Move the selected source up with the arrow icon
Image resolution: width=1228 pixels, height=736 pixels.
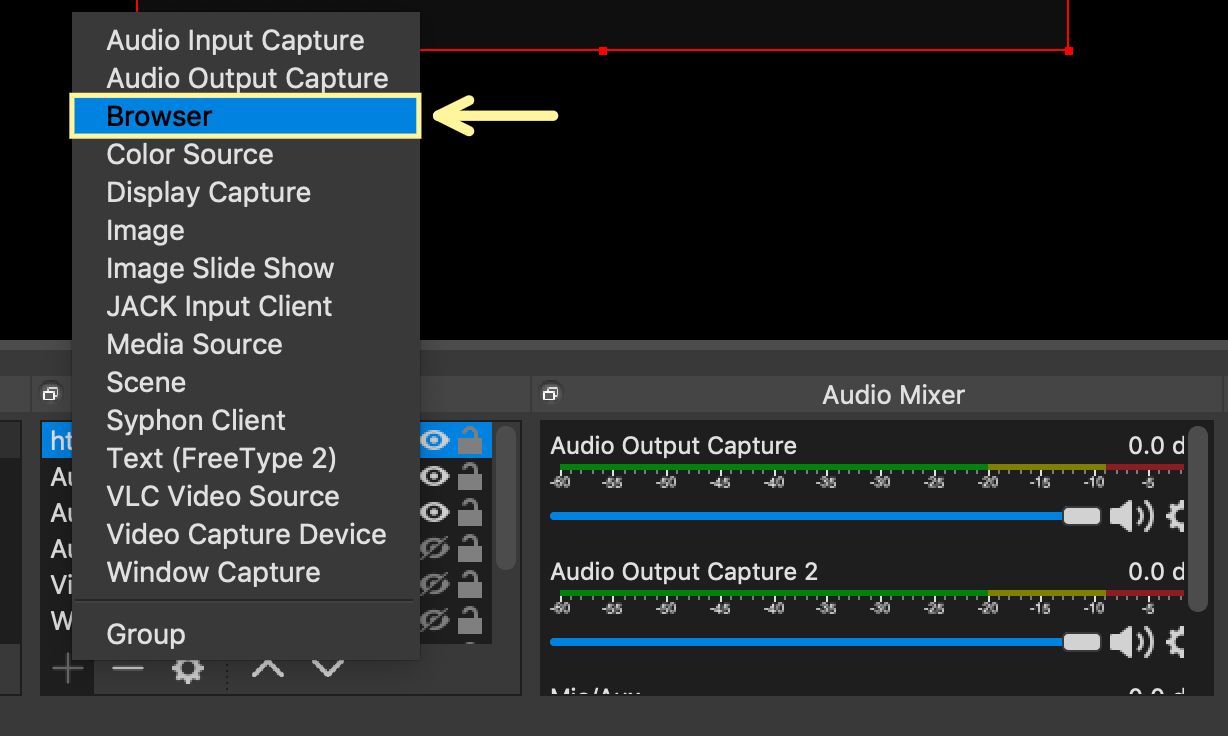pyautogui.click(x=267, y=669)
